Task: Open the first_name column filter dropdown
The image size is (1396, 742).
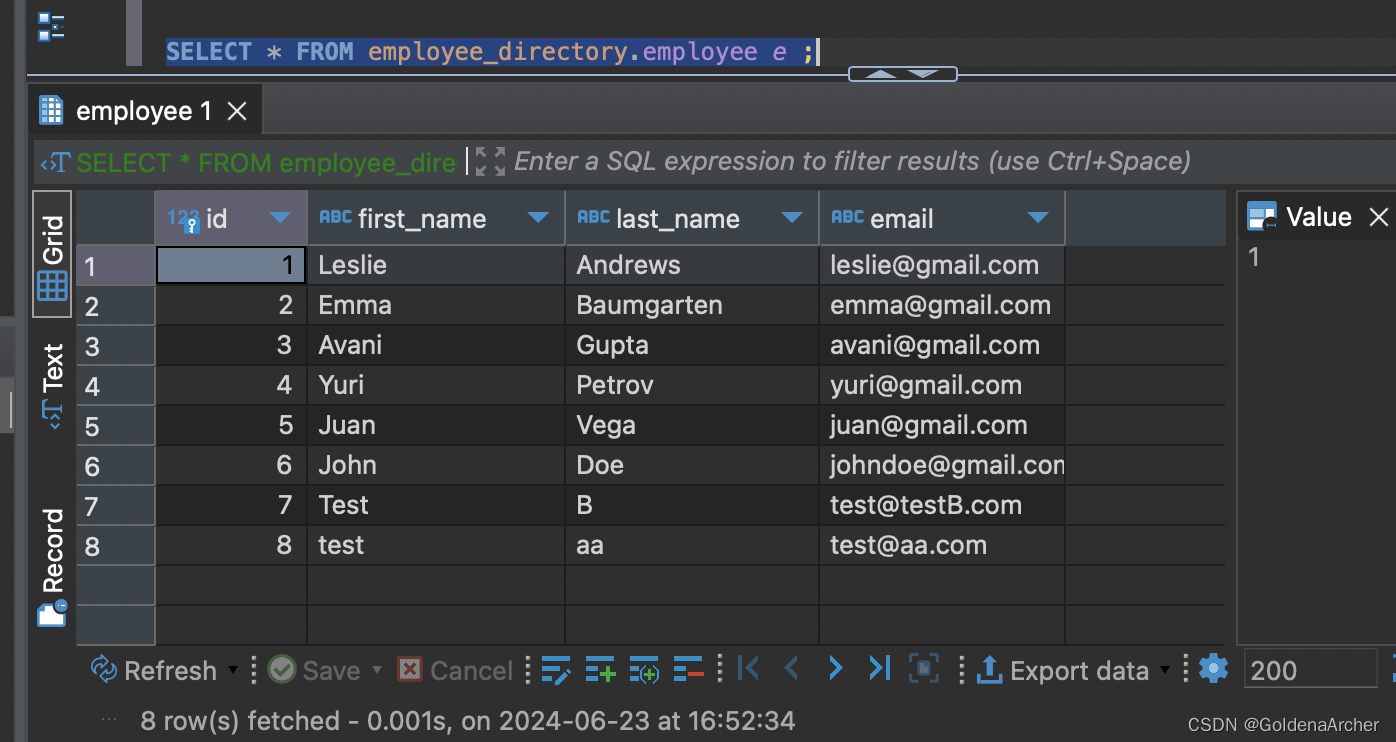Action: 538,218
